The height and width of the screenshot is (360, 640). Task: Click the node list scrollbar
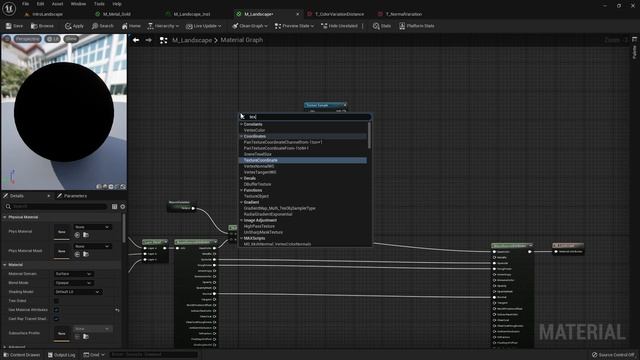[x=369, y=135]
